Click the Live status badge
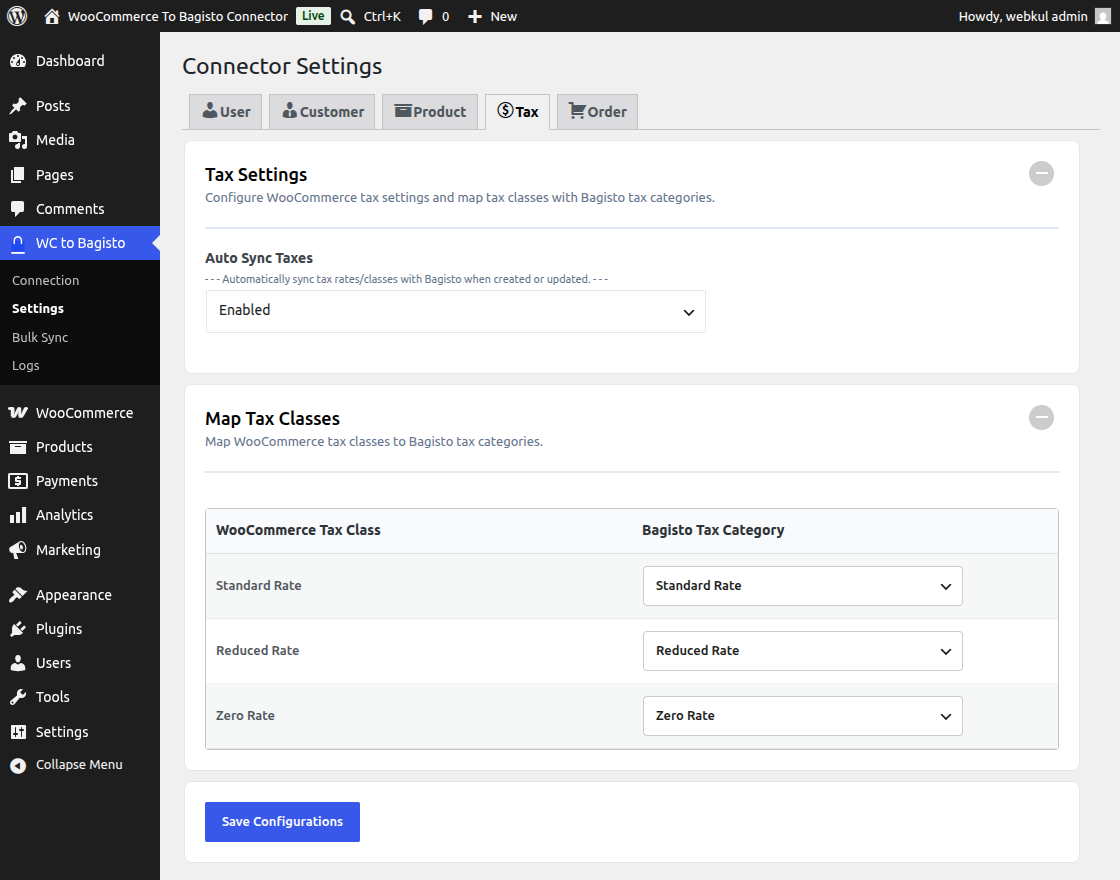Viewport: 1120px width, 880px height. coord(314,16)
